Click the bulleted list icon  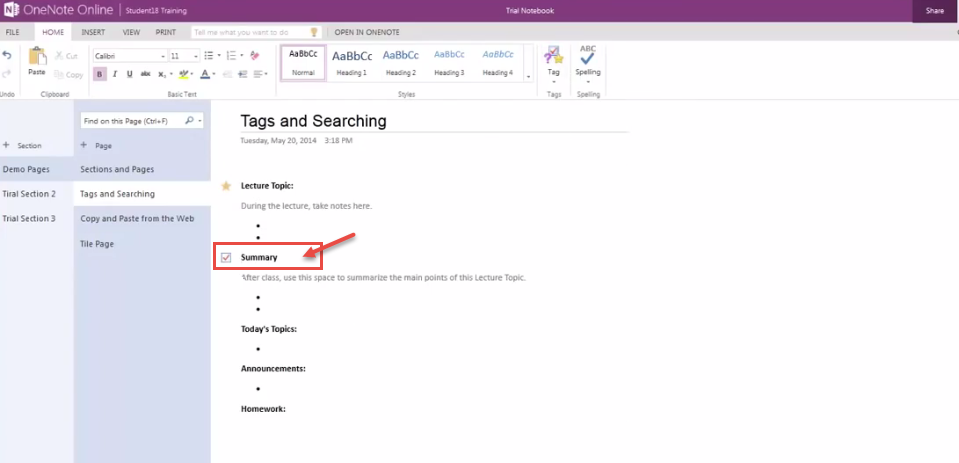[209, 56]
